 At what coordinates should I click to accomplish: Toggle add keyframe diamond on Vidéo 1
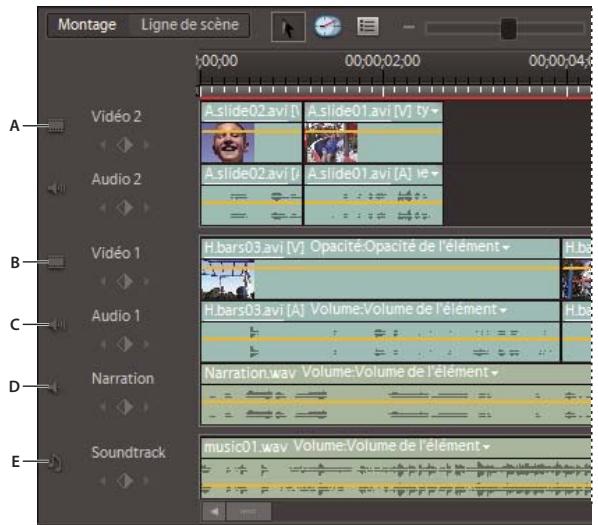125,281
